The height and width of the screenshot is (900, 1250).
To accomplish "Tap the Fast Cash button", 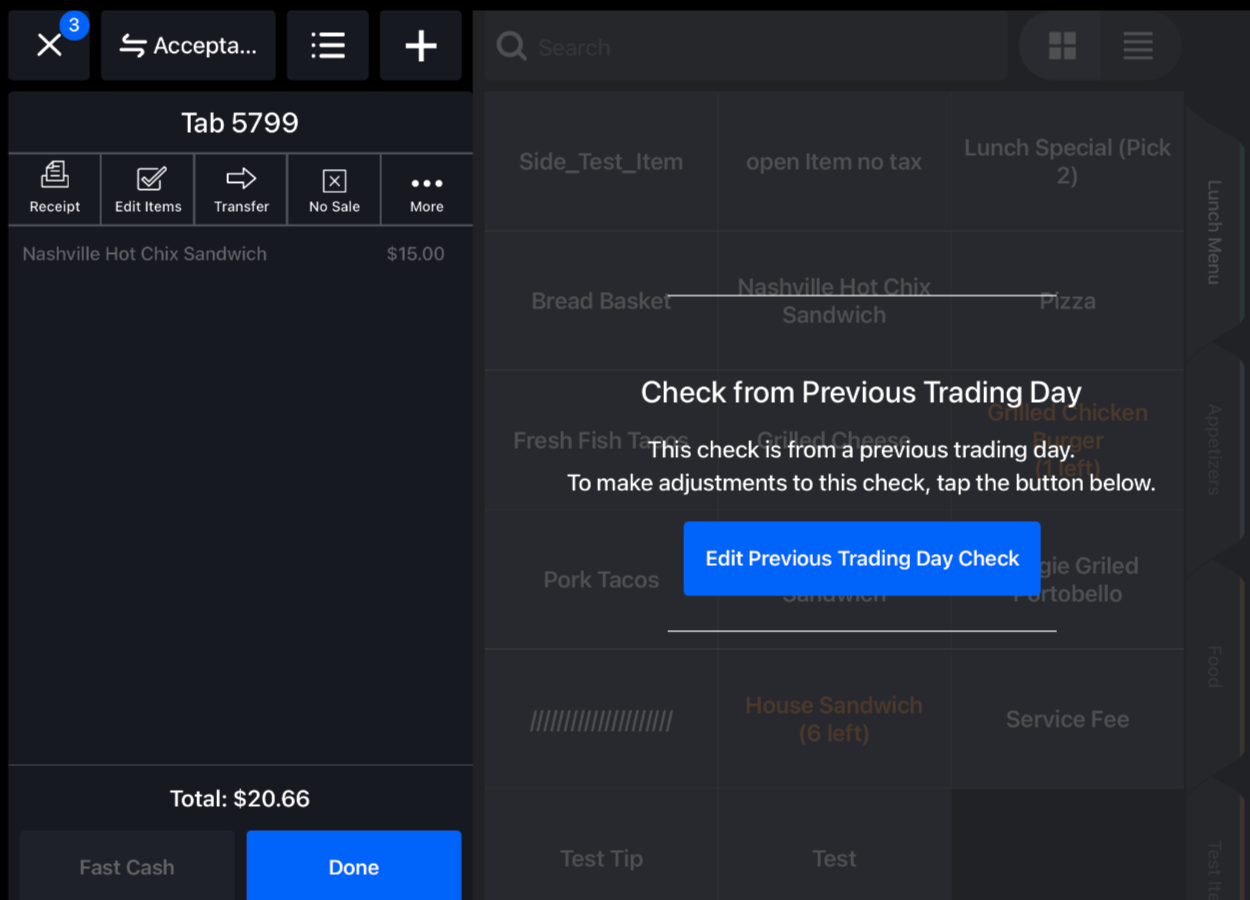I will 126,866.
